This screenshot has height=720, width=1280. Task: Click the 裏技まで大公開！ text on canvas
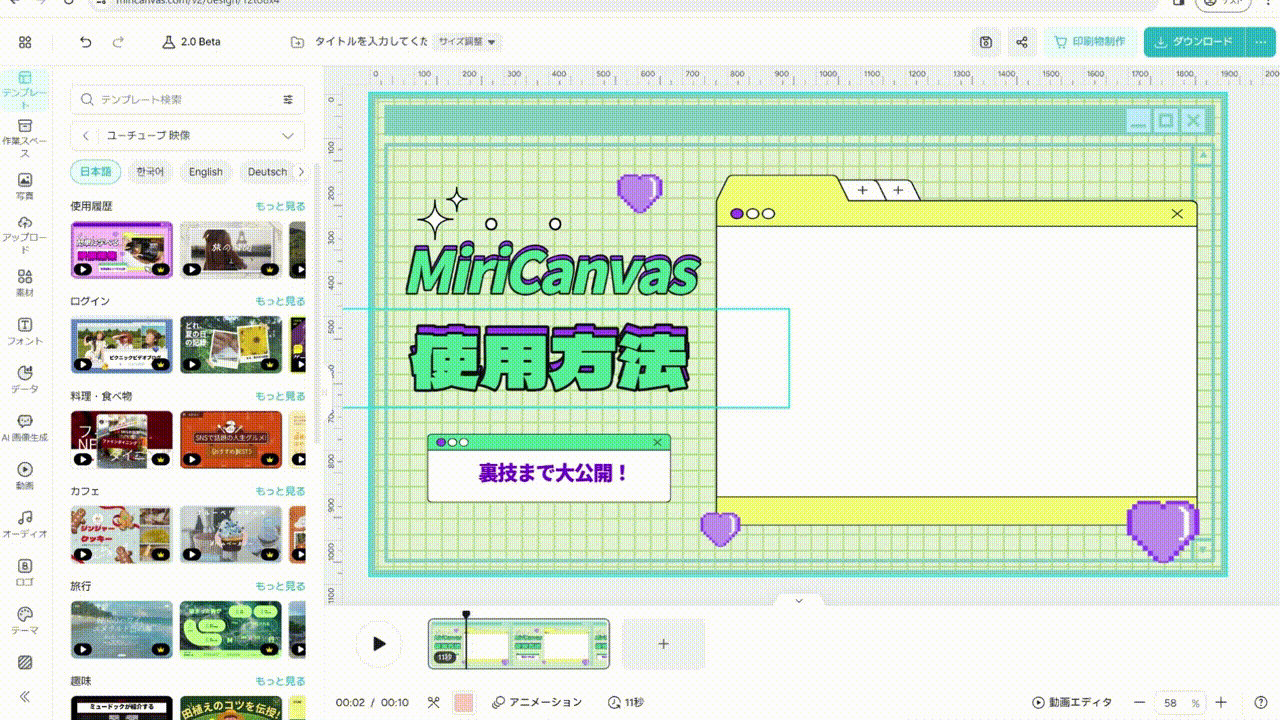553,473
